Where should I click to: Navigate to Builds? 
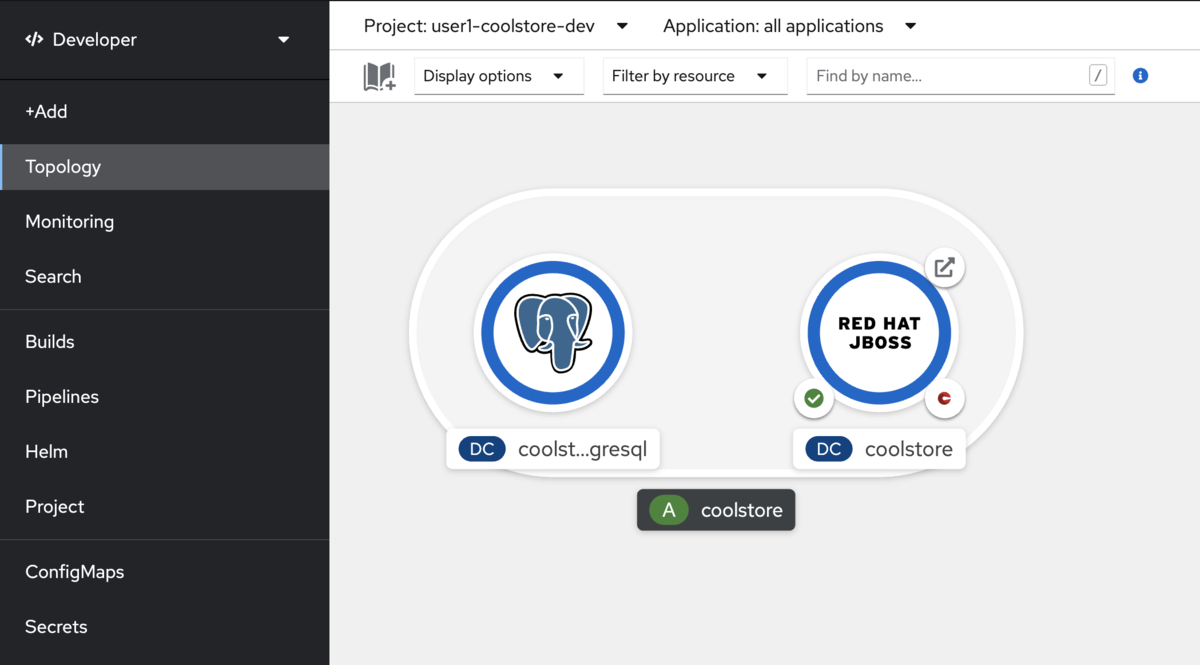(x=164, y=342)
